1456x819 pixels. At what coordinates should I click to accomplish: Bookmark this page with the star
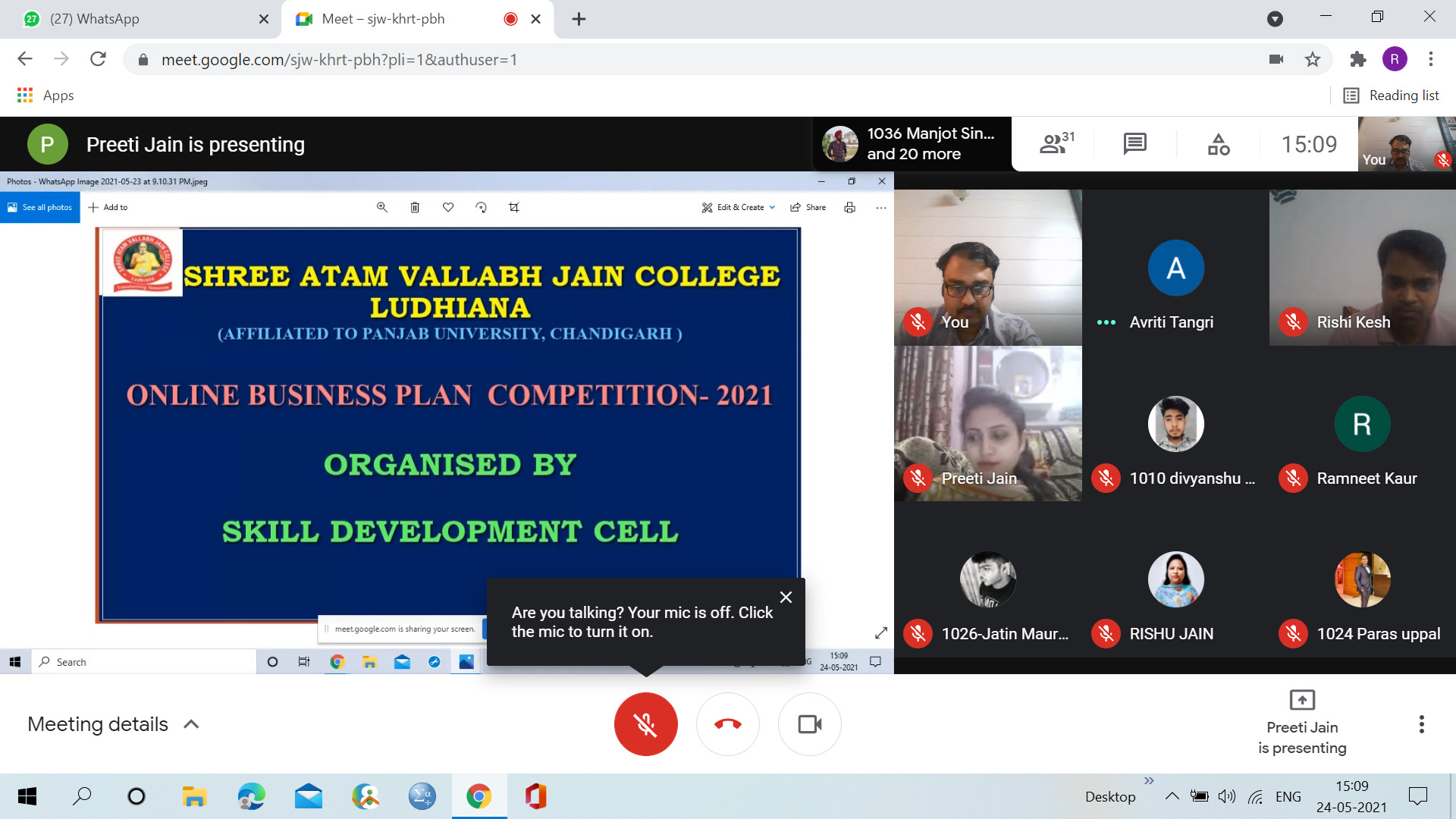[1313, 59]
